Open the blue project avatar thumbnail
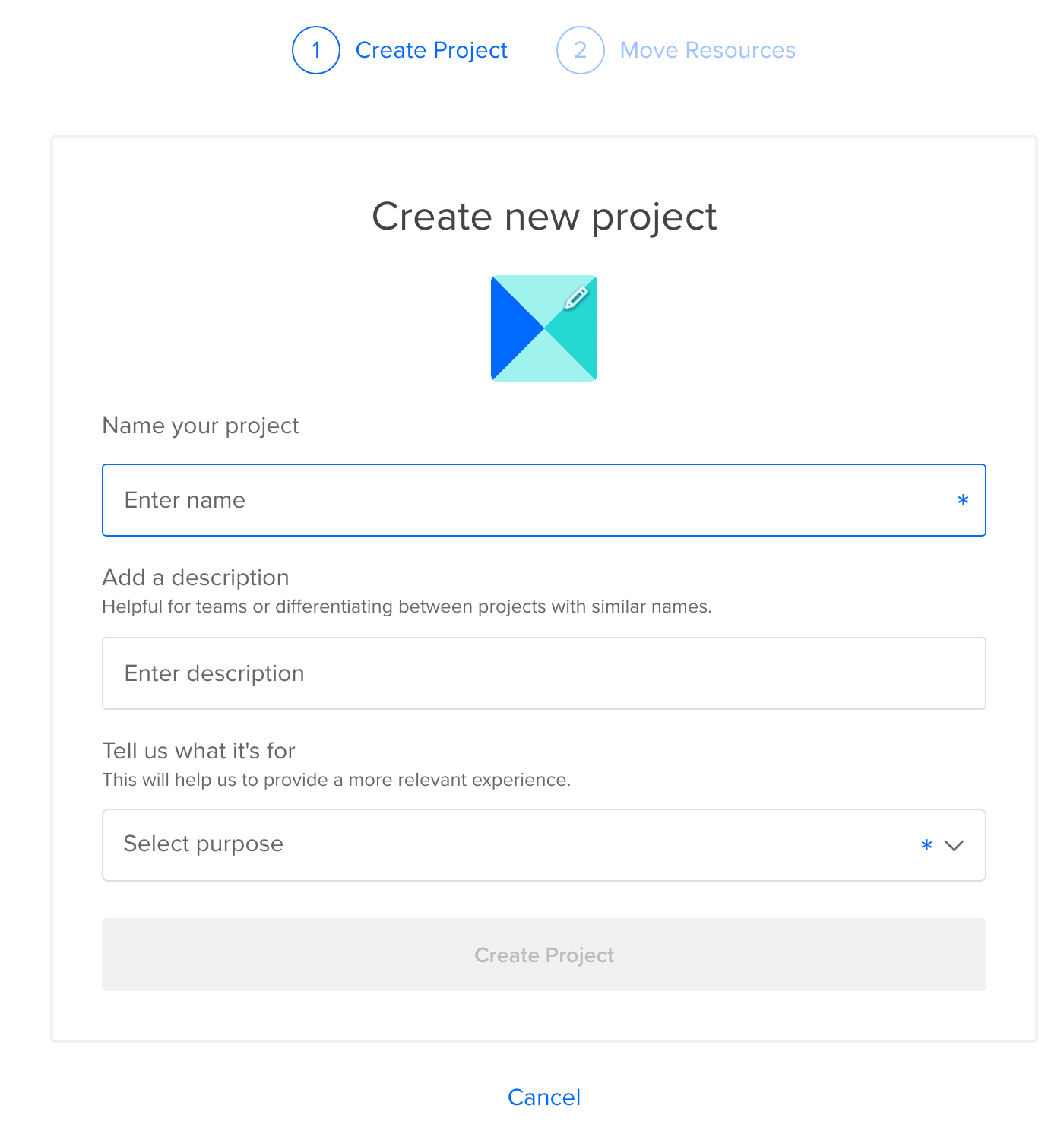 pos(544,328)
